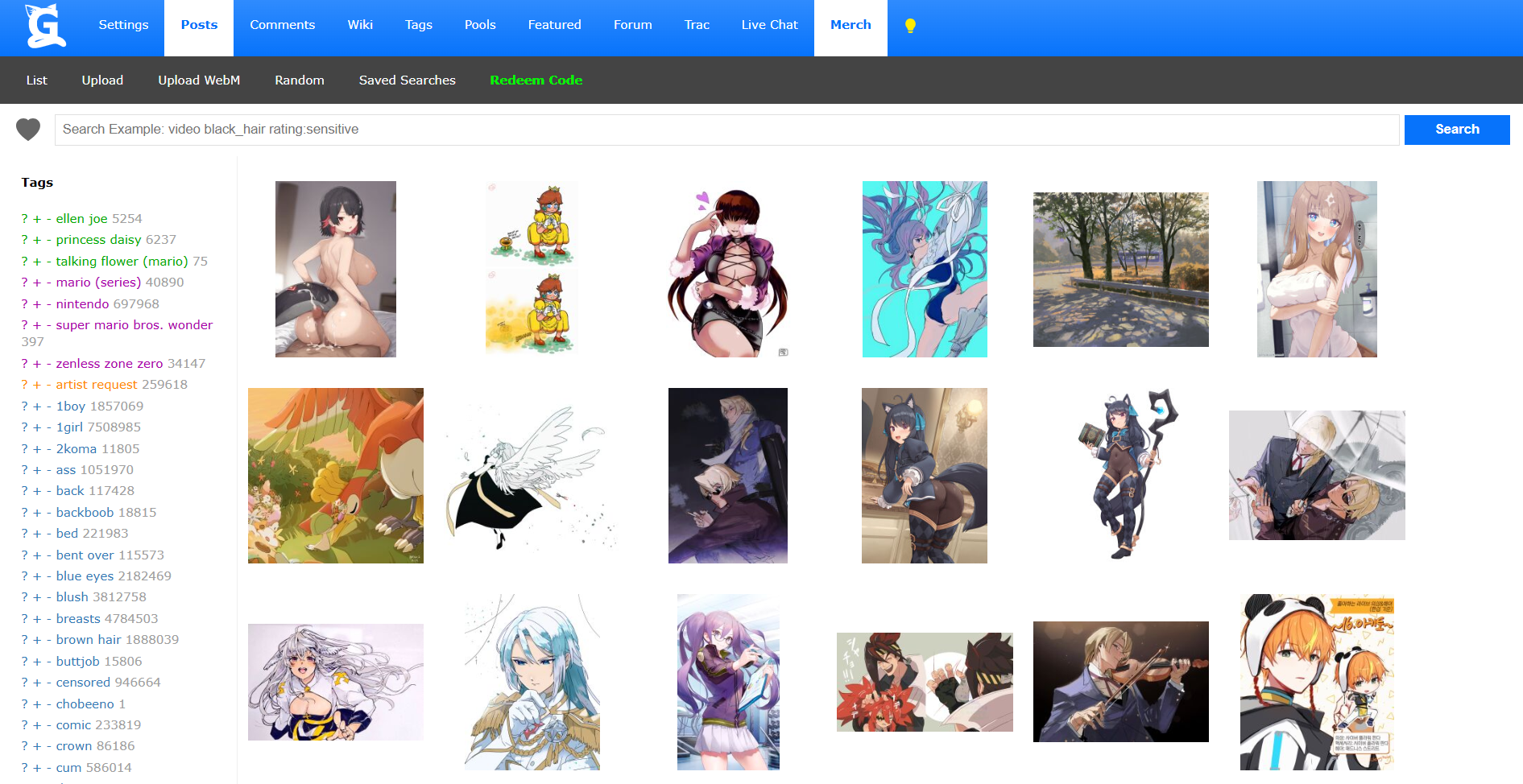Open the Featured page
This screenshot has height=784, width=1523.
(x=554, y=25)
